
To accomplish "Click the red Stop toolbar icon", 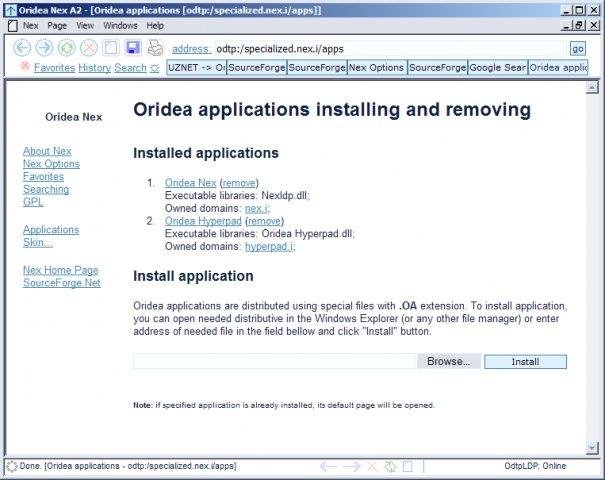I will pos(89,48).
